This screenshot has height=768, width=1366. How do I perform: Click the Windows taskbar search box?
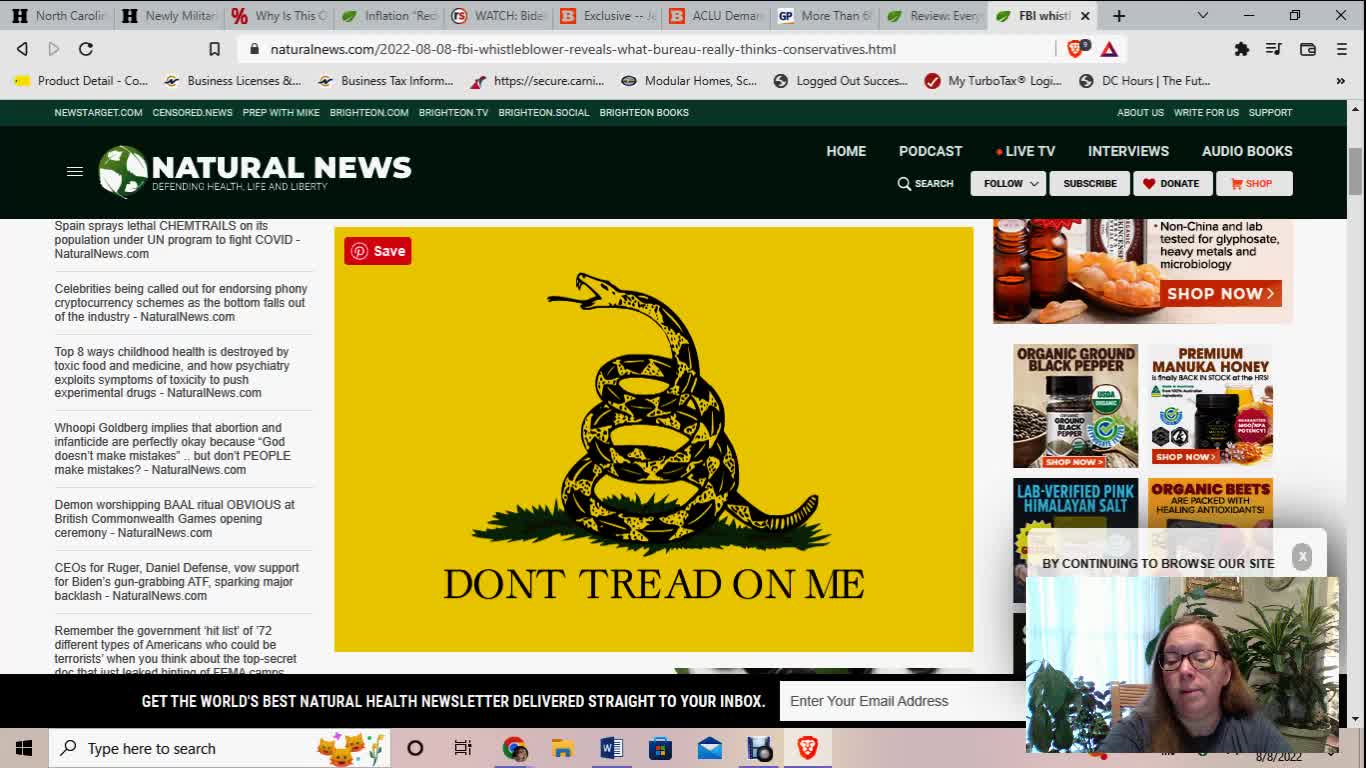pos(219,748)
